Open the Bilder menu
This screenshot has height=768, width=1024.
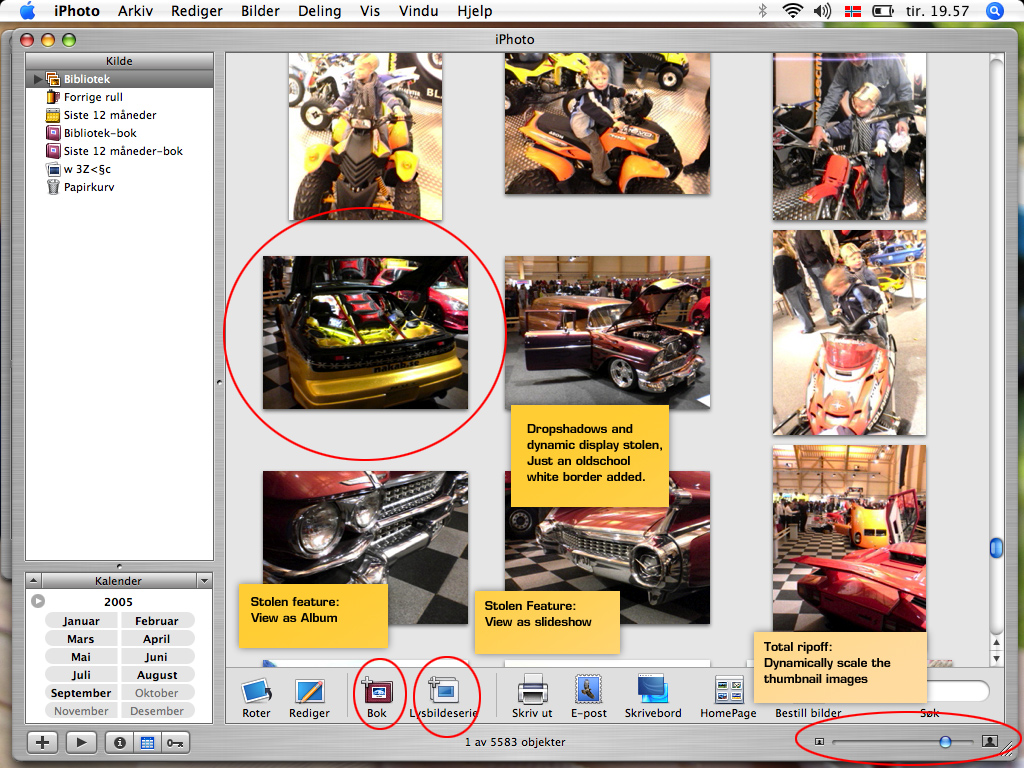(260, 11)
